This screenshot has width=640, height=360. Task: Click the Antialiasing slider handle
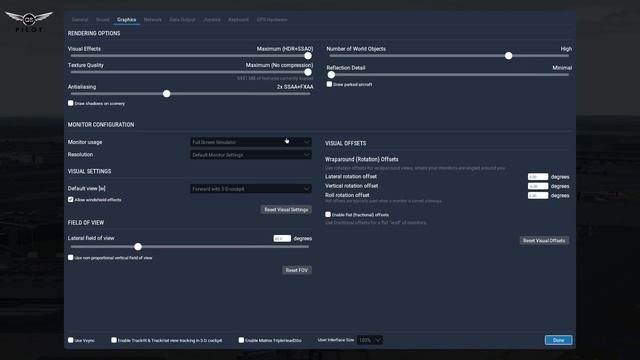click(x=167, y=94)
